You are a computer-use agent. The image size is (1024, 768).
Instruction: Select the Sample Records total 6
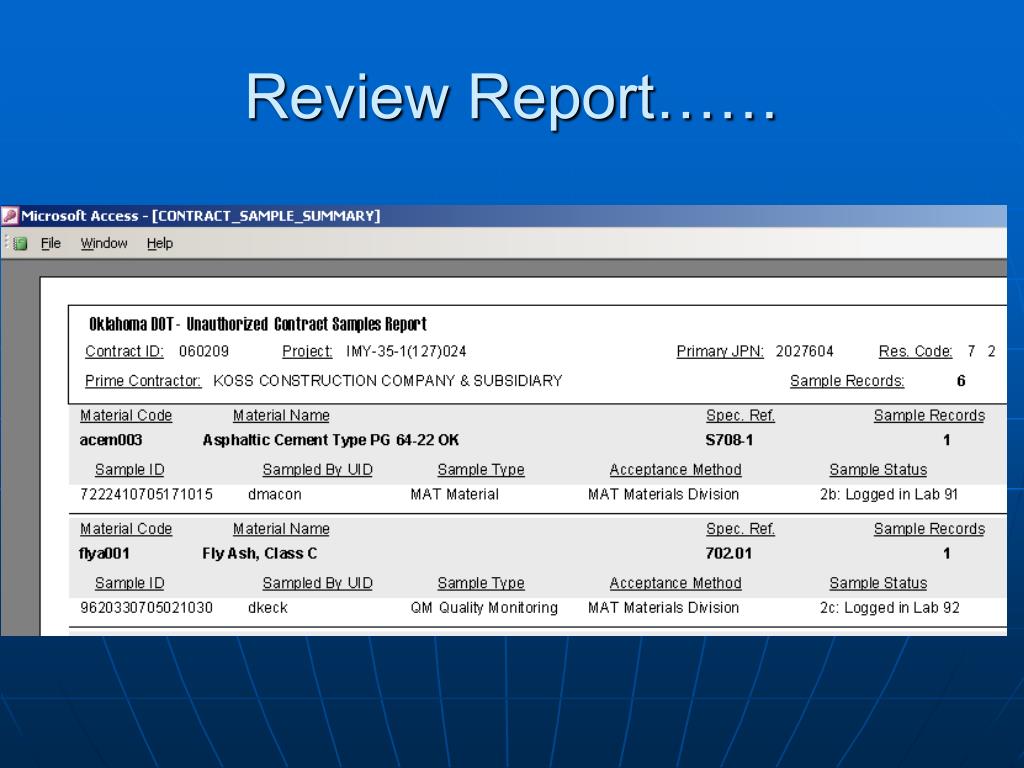pyautogui.click(x=961, y=381)
